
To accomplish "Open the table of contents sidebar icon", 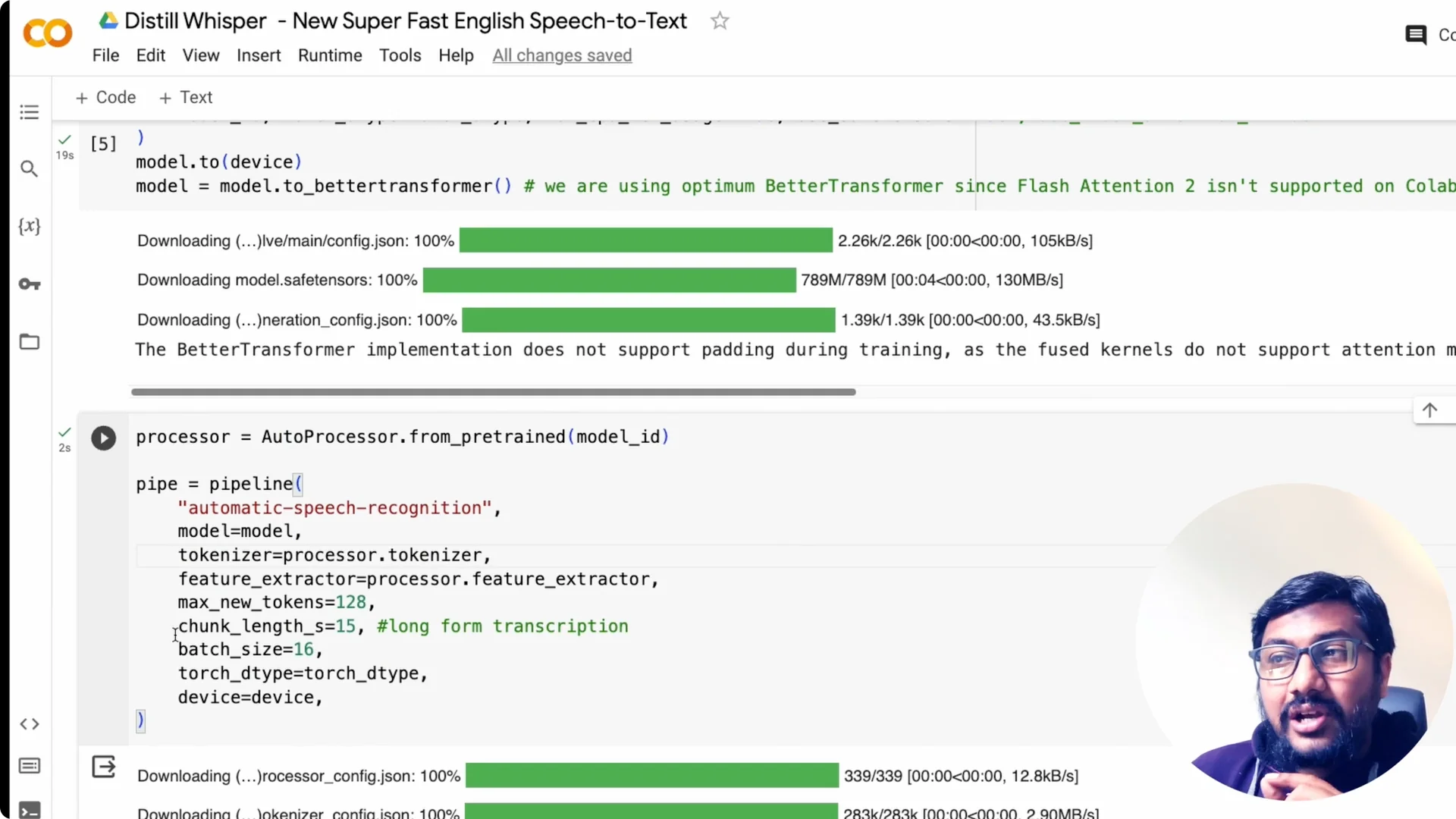I will pyautogui.click(x=29, y=112).
